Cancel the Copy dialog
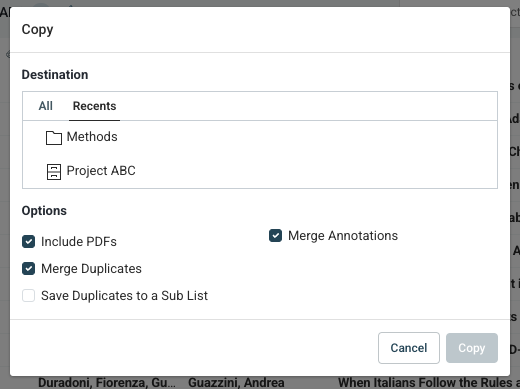The image size is (520, 389). point(409,348)
